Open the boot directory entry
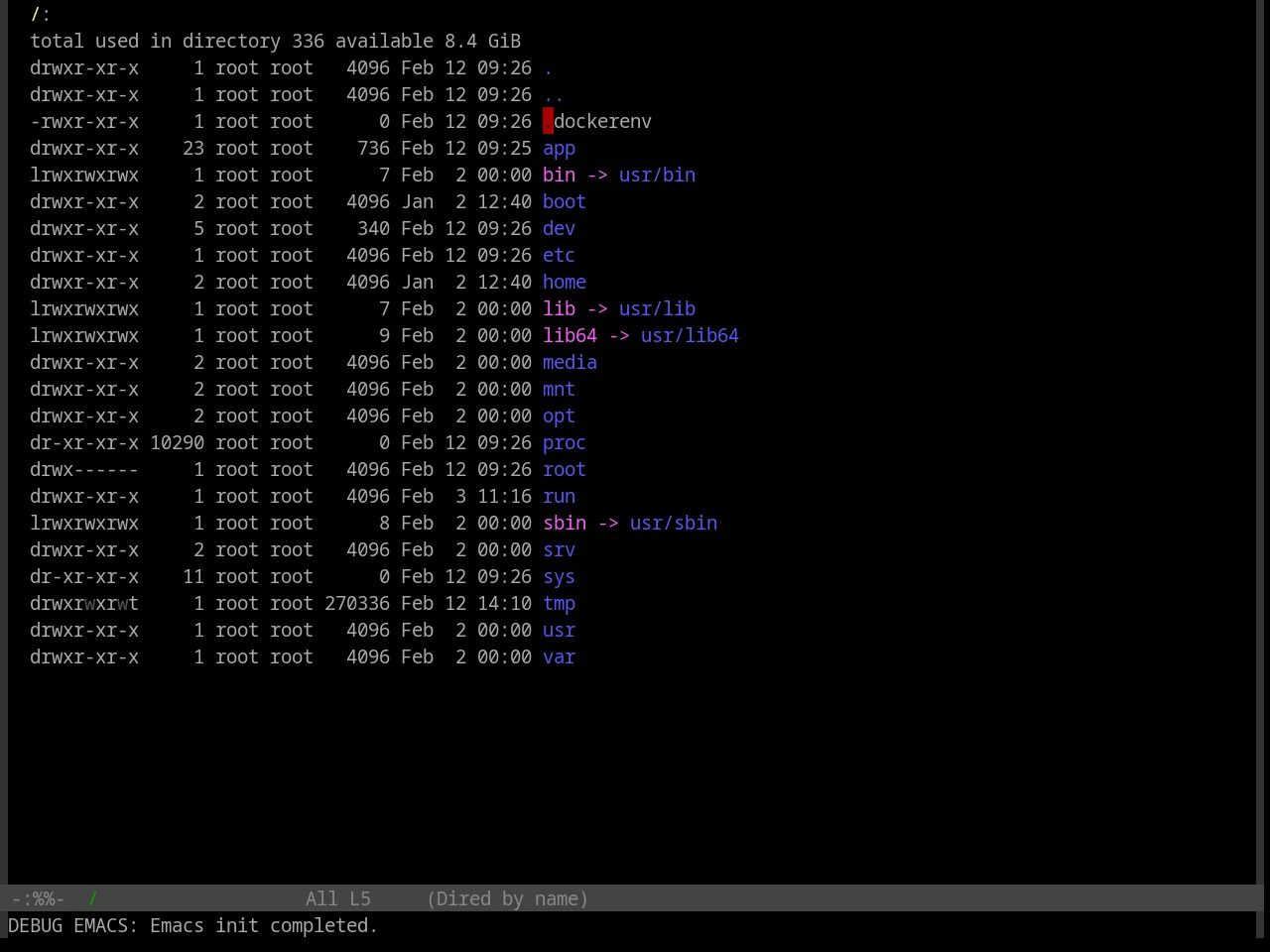Image resolution: width=1270 pixels, height=952 pixels. pos(565,201)
